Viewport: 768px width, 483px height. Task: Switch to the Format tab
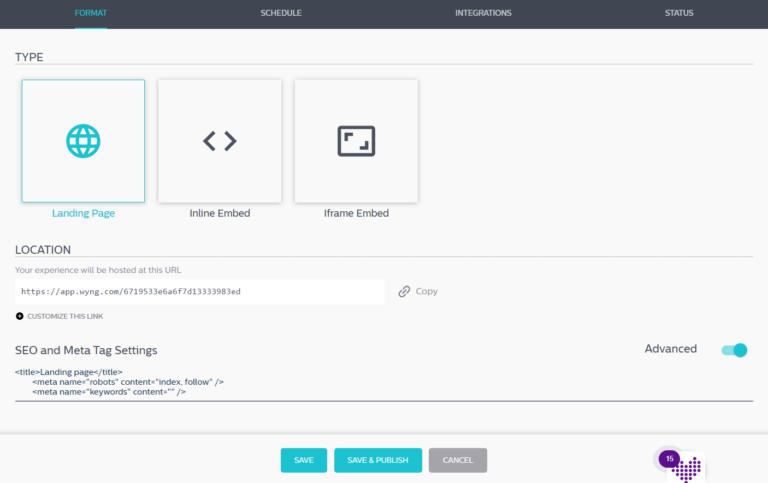91,13
